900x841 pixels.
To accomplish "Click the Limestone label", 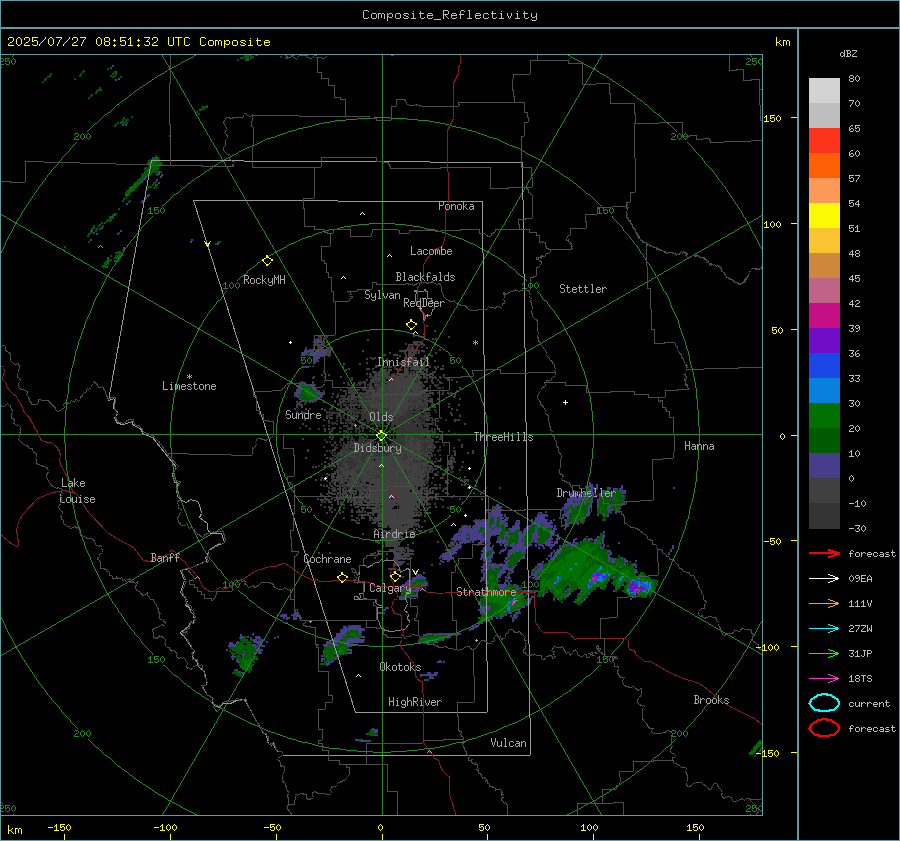I will pyautogui.click(x=189, y=386).
